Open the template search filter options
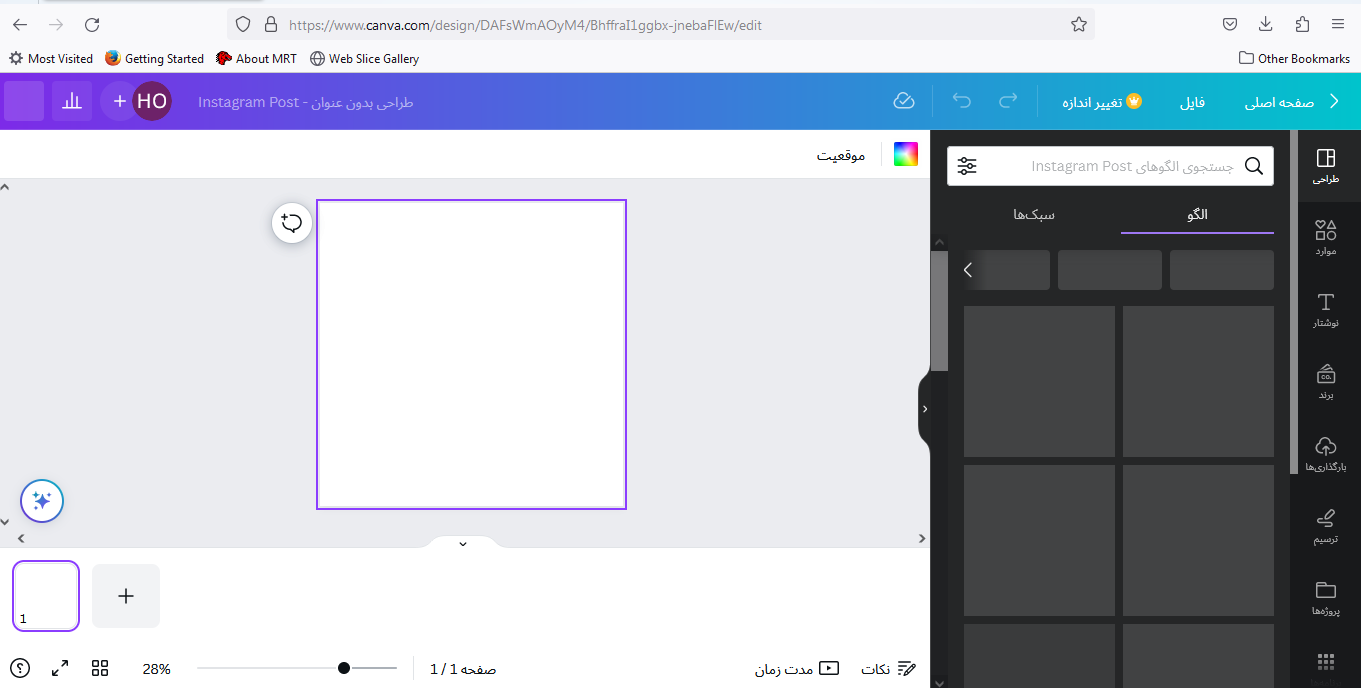The width and height of the screenshot is (1361, 688). pyautogui.click(x=967, y=166)
